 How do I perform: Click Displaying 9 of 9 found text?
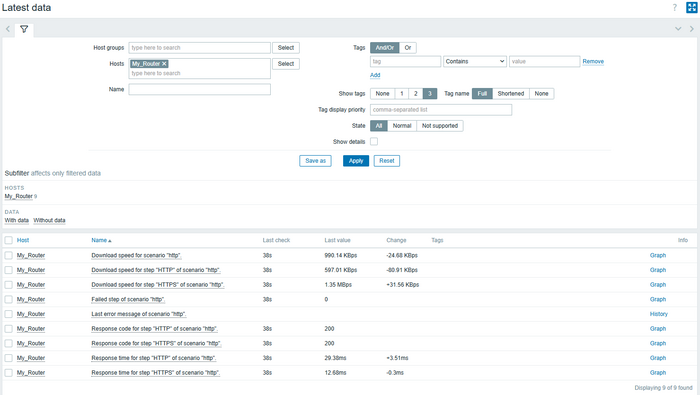[x=663, y=388]
